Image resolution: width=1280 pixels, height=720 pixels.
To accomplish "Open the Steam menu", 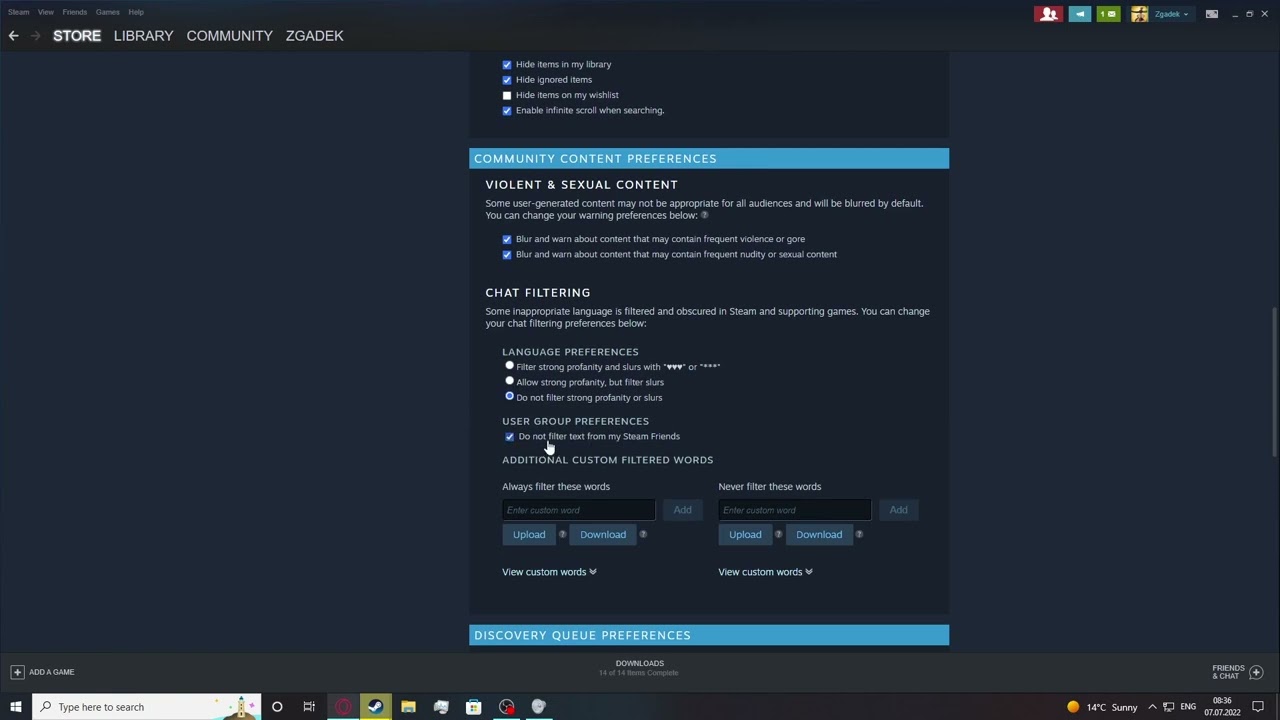I will (19, 12).
